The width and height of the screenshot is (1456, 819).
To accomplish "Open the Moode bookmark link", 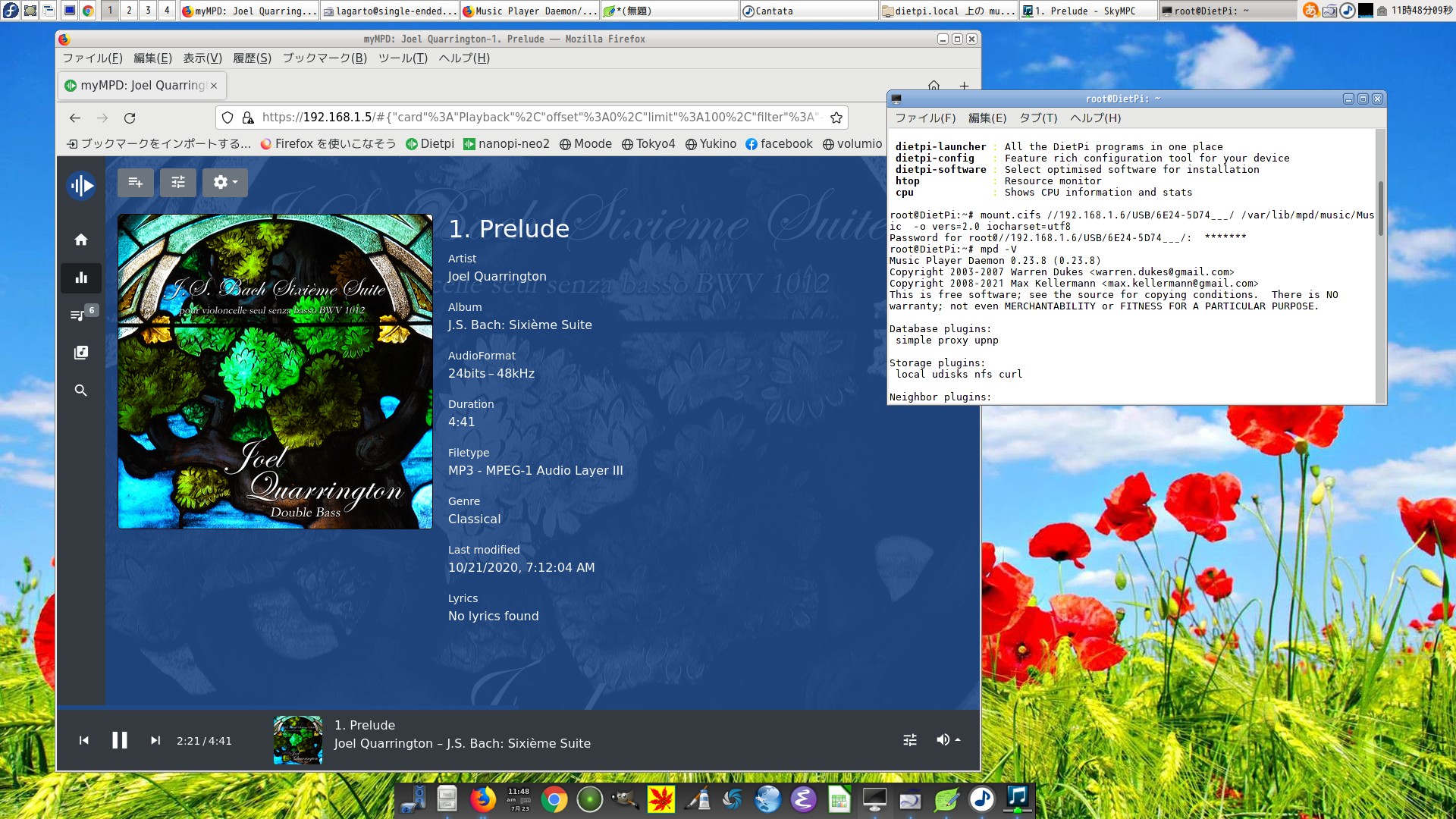I will [x=585, y=144].
